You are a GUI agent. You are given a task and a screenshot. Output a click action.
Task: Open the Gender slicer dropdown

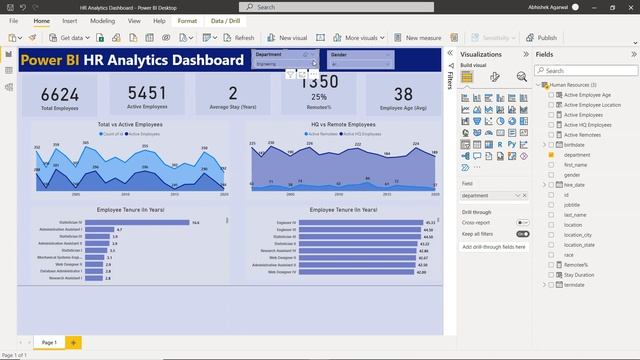[x=387, y=64]
